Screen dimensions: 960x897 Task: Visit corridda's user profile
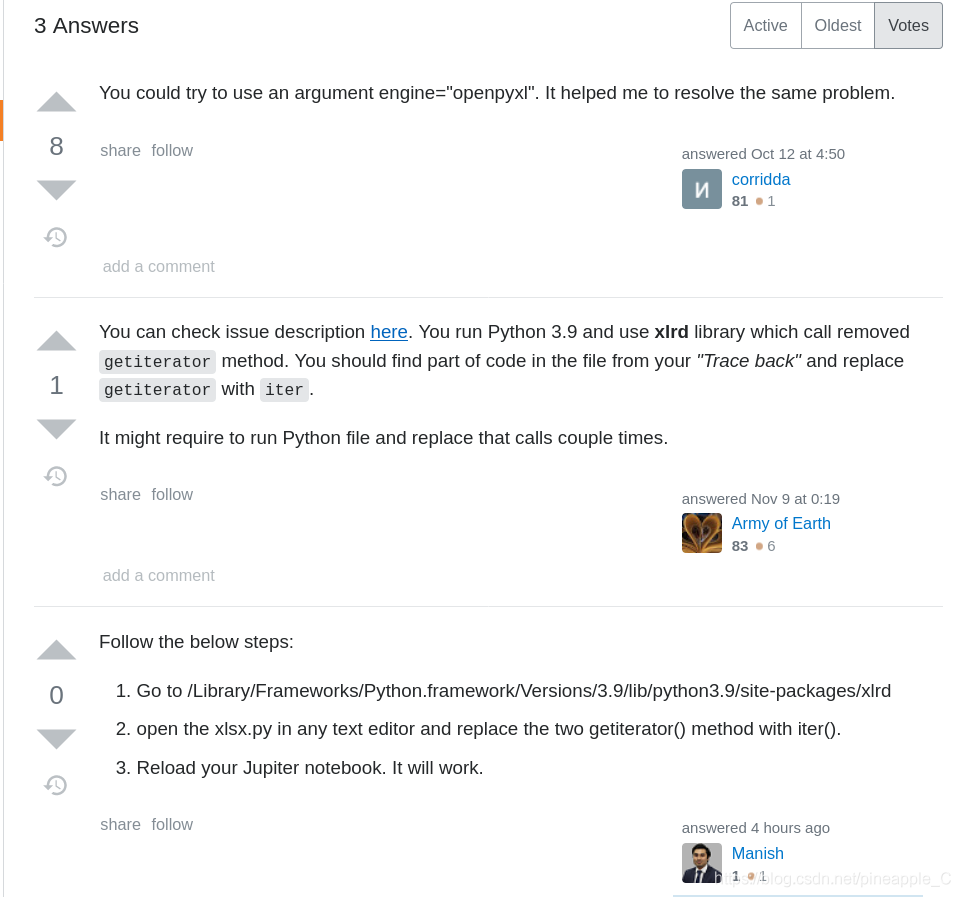tap(760, 179)
